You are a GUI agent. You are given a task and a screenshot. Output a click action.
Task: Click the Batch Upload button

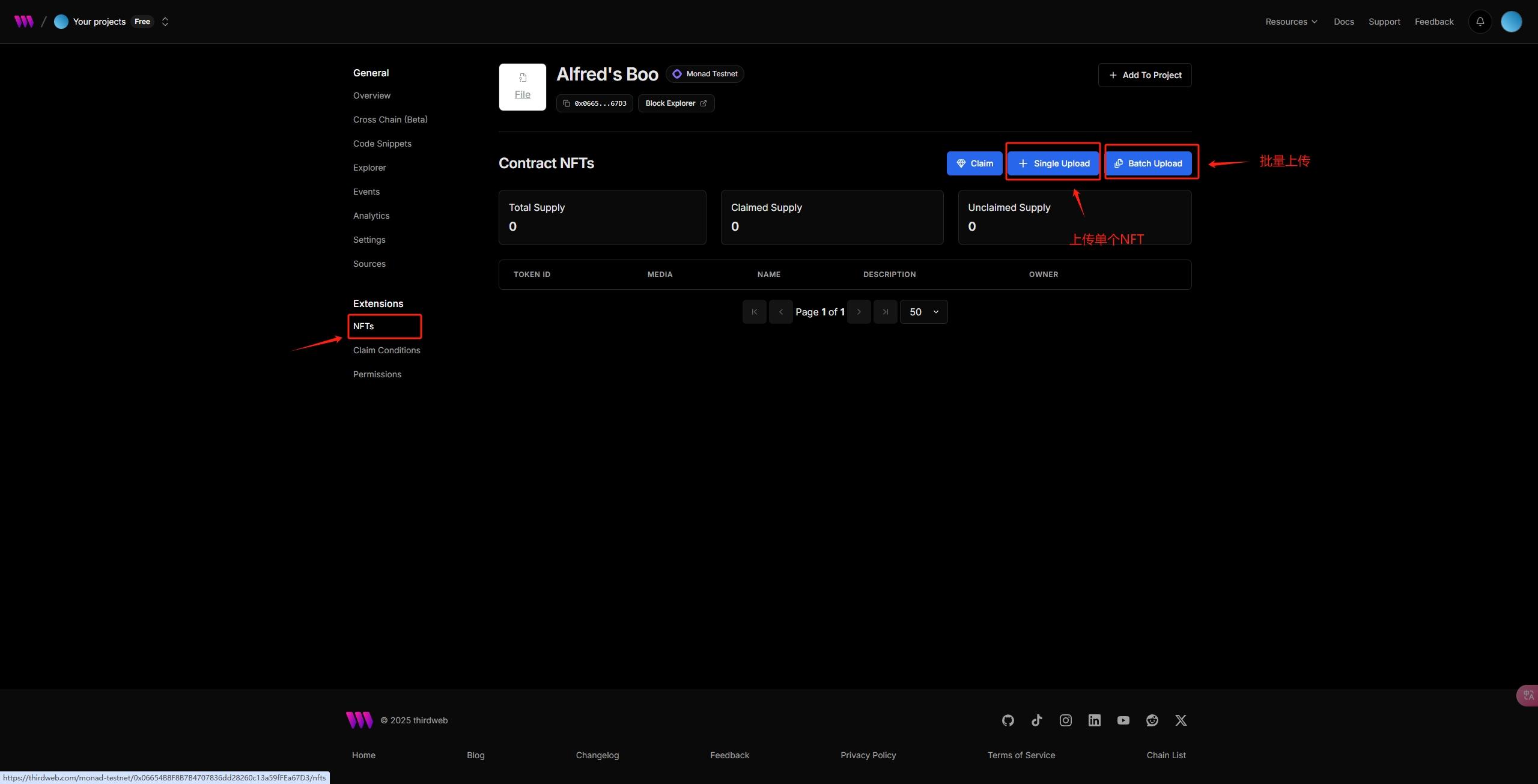click(x=1148, y=163)
